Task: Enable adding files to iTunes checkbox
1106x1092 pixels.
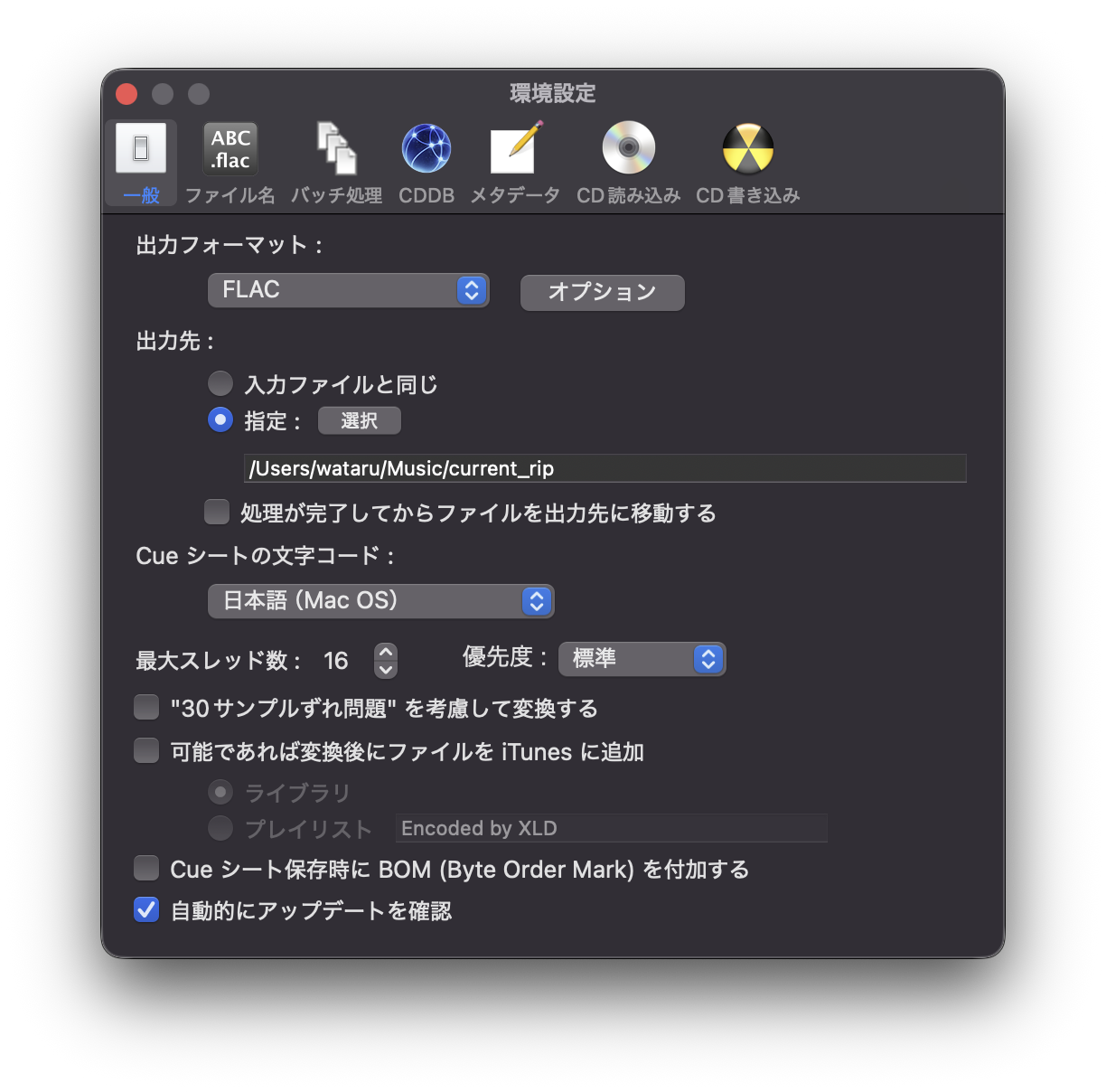Action: tap(146, 750)
